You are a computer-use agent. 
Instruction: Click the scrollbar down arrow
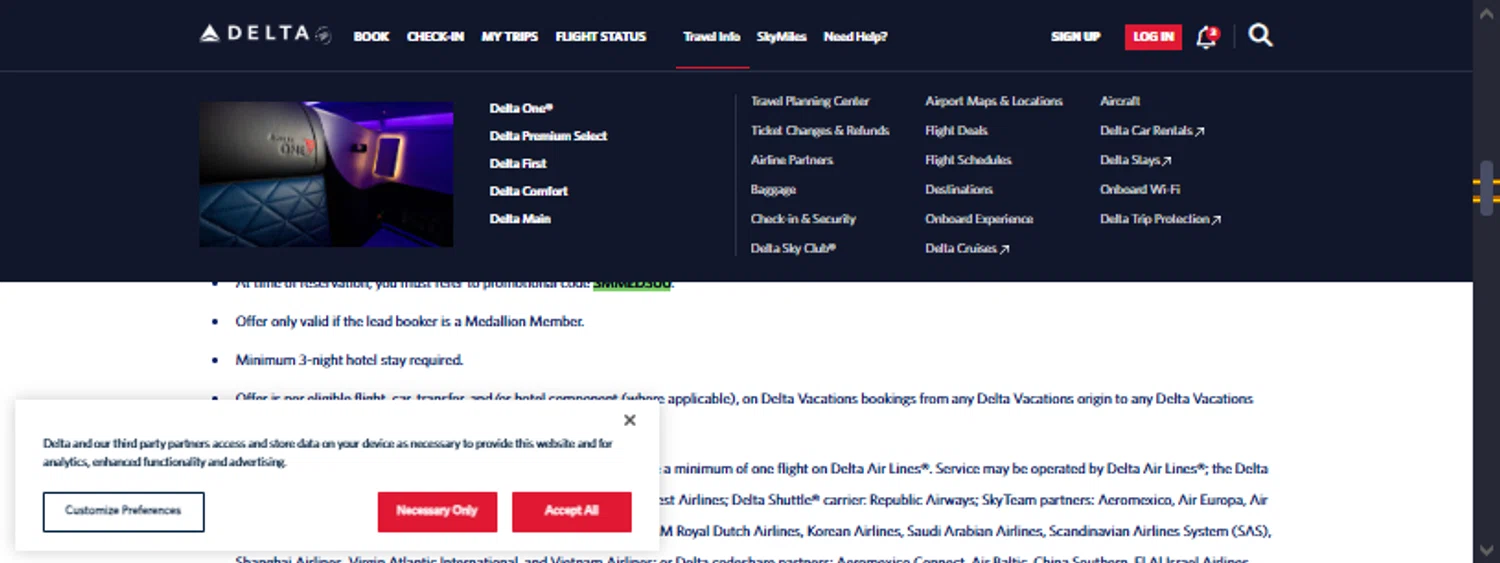point(1487,552)
